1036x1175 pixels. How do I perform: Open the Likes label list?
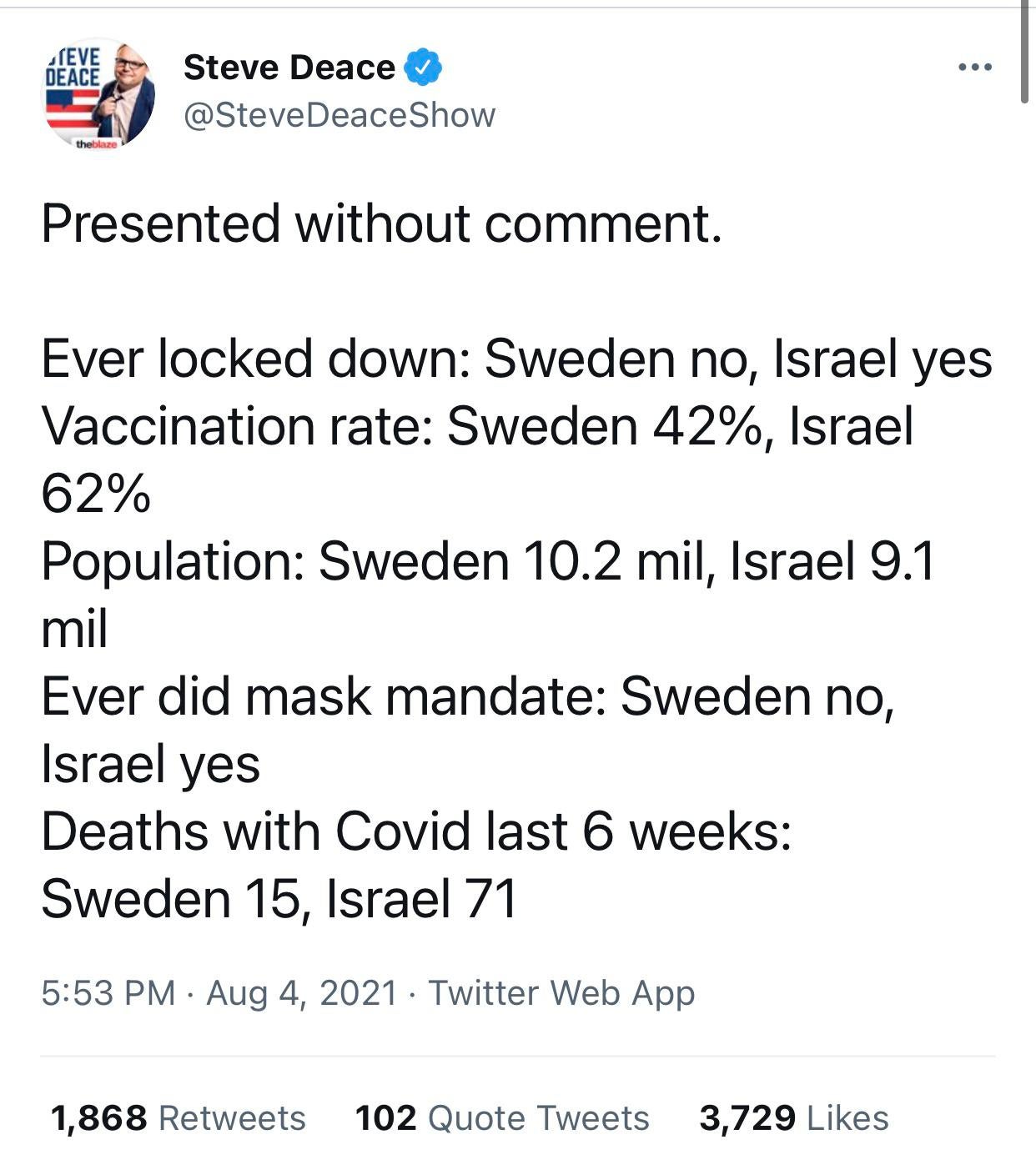tap(847, 1117)
